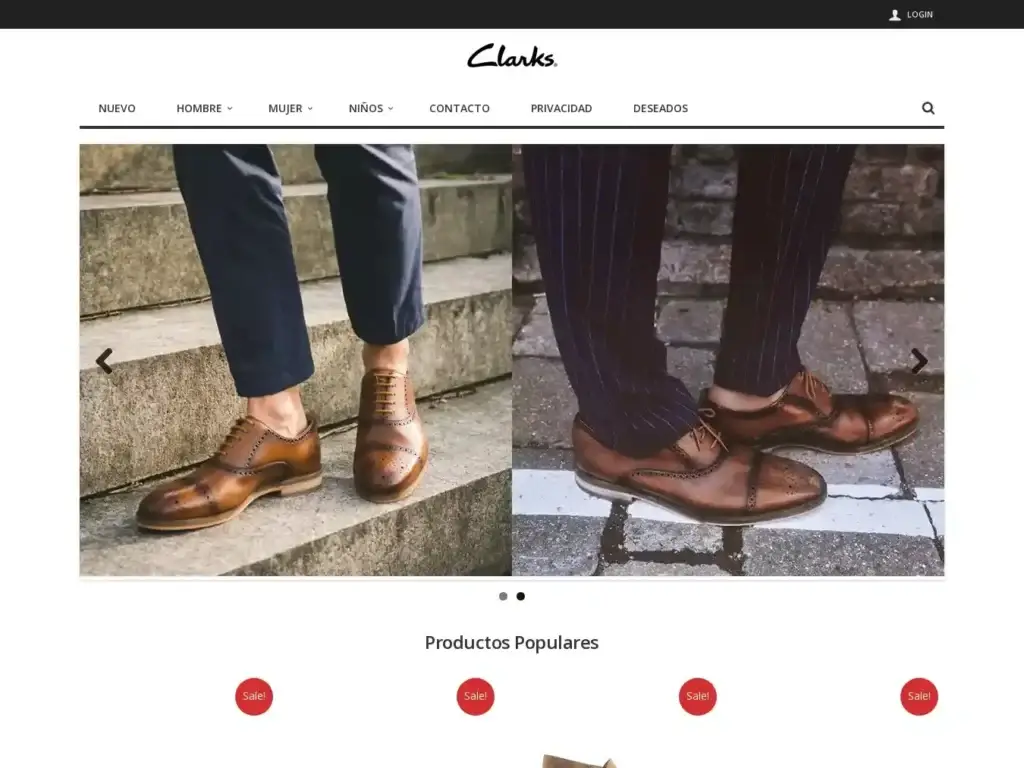Click the user login icon
Image resolution: width=1024 pixels, height=768 pixels.
tap(895, 15)
